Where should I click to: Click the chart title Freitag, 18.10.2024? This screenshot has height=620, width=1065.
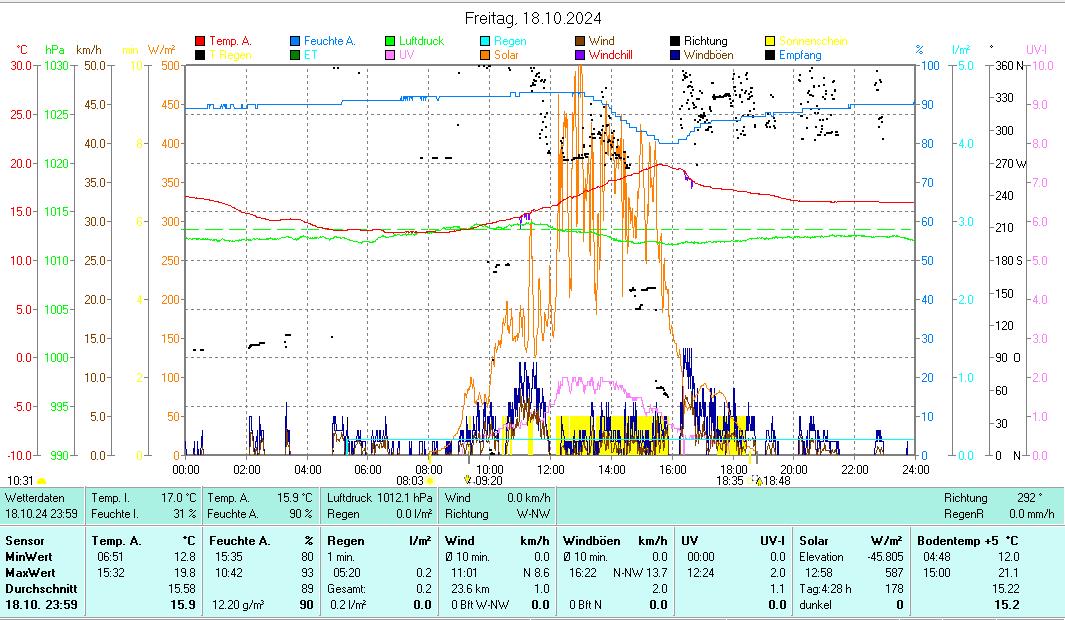pyautogui.click(x=534, y=19)
